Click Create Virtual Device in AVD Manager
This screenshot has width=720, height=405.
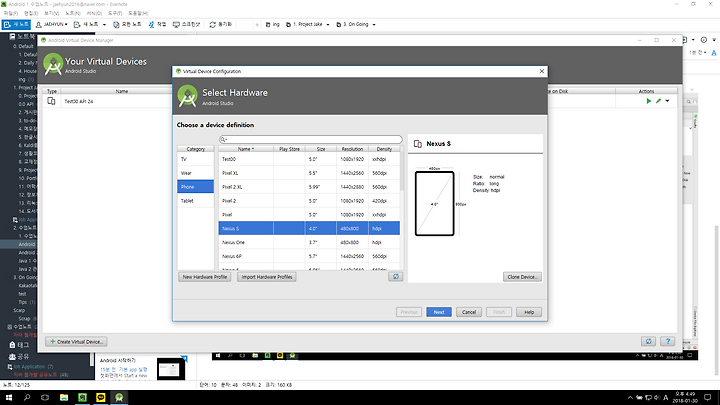coord(76,342)
